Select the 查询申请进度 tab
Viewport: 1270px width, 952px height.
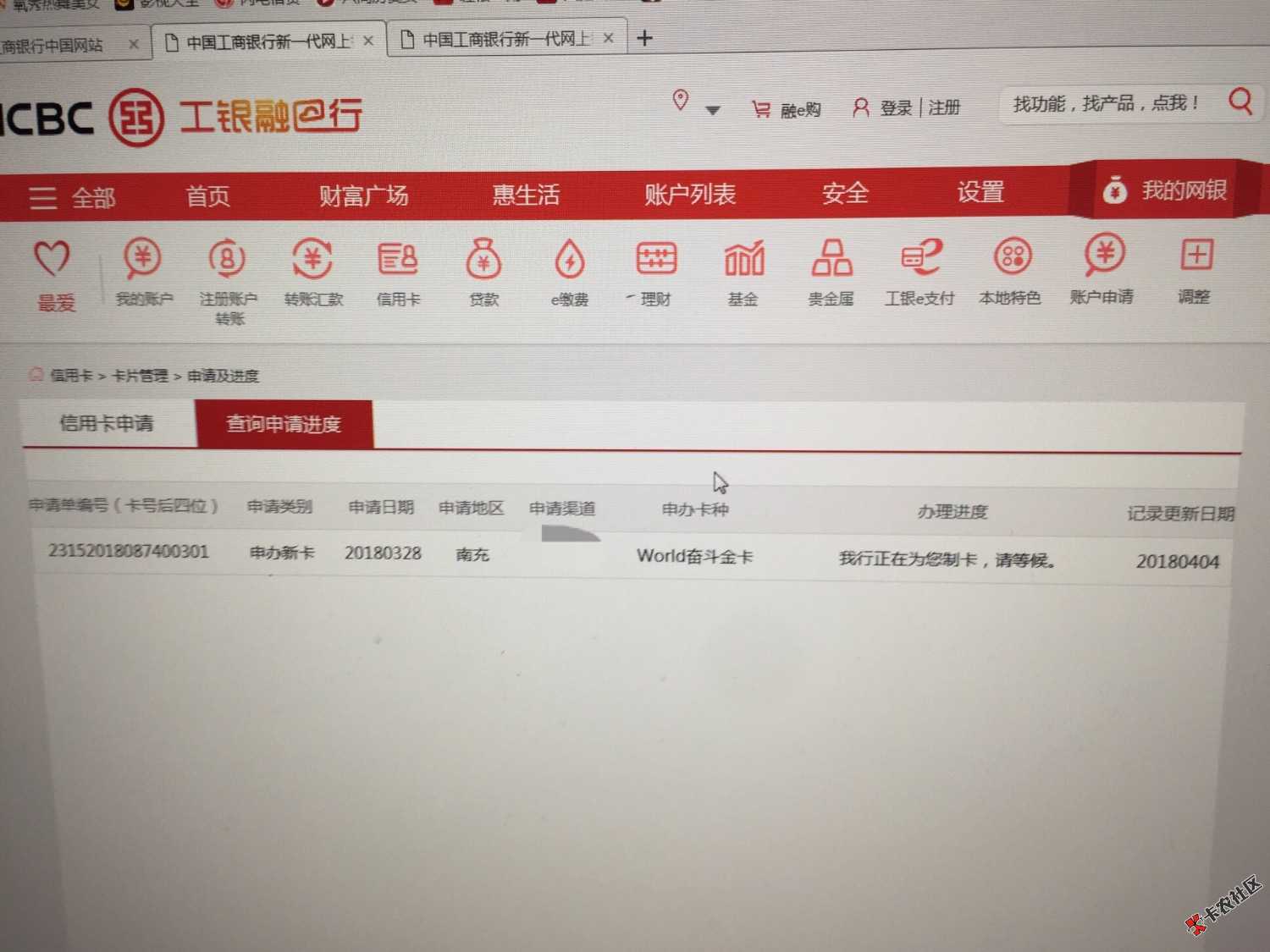(284, 424)
